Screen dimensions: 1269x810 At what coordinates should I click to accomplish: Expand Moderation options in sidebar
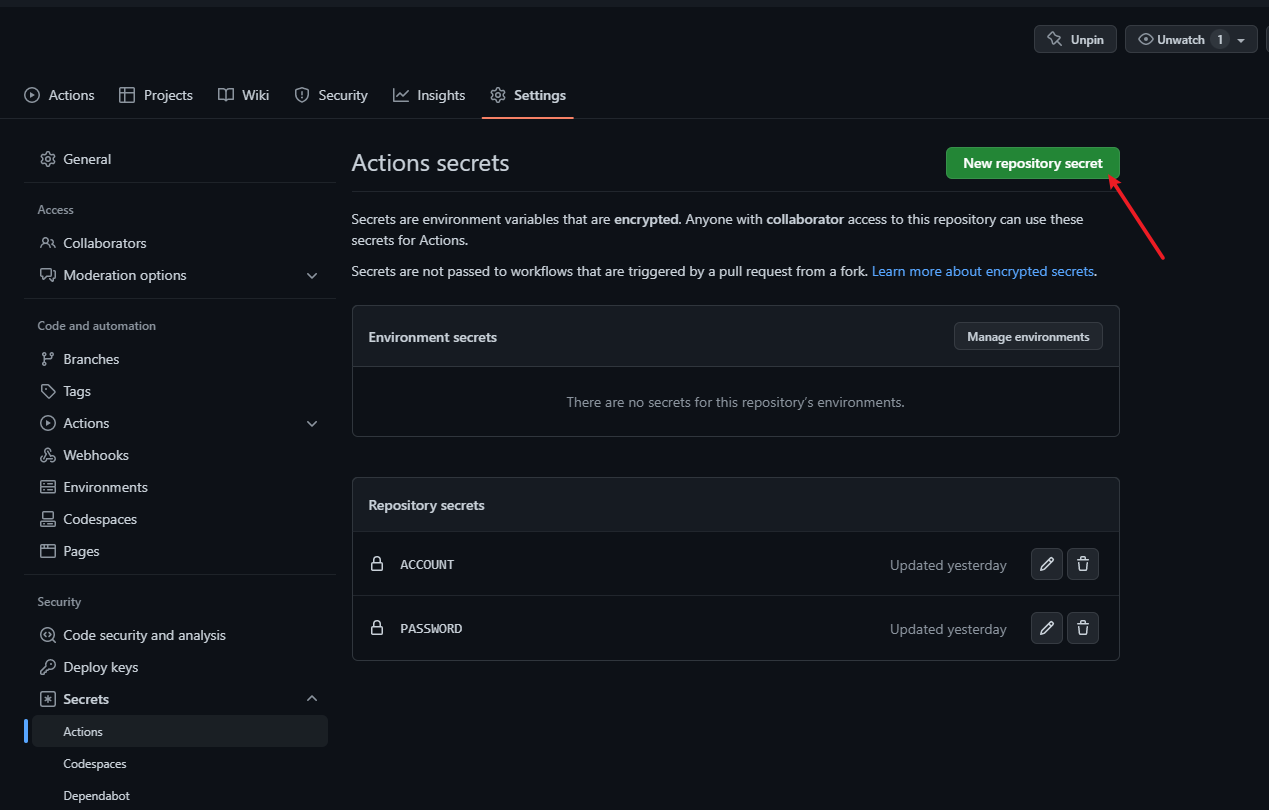coord(311,276)
